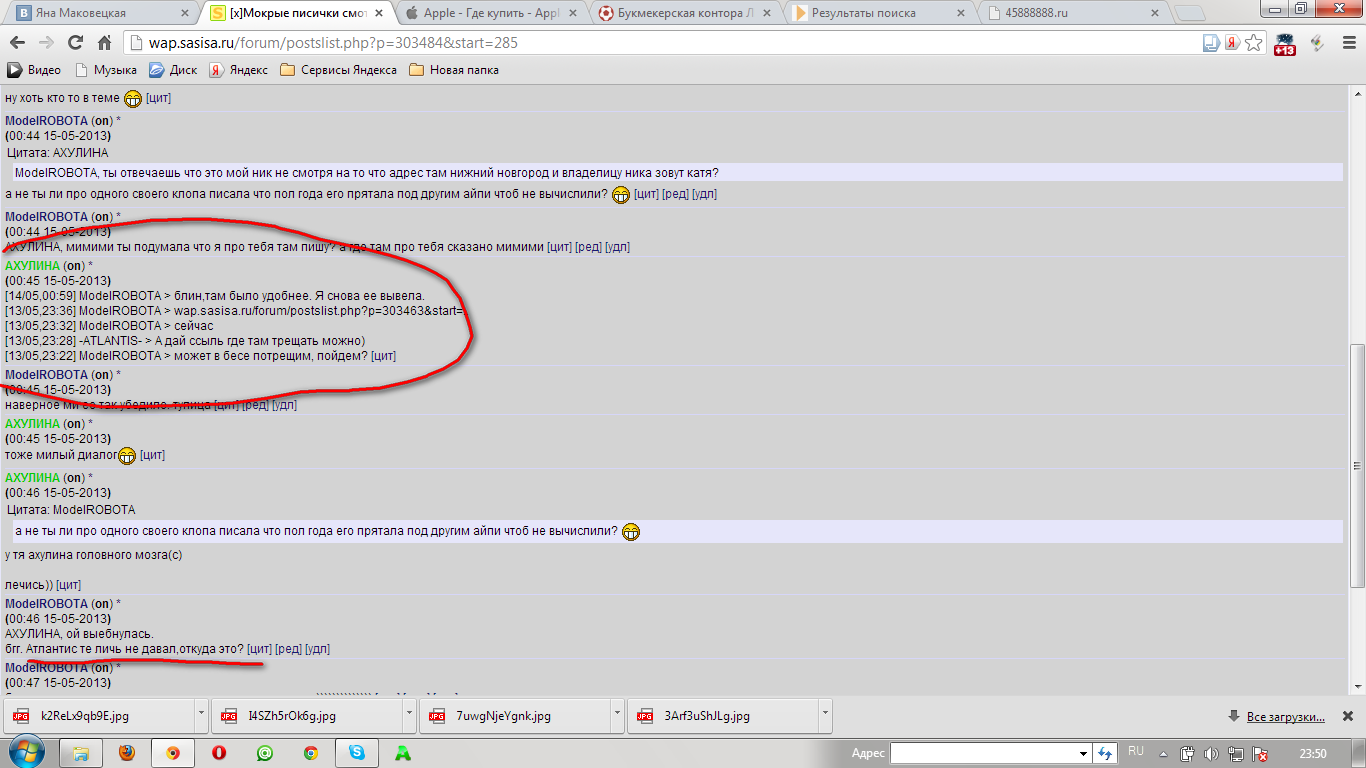Image resolution: width=1366 pixels, height=768 pixels.
Task: Open dropdown arrow next to 7uwgNjeYgnk.jpg
Action: tap(617, 716)
